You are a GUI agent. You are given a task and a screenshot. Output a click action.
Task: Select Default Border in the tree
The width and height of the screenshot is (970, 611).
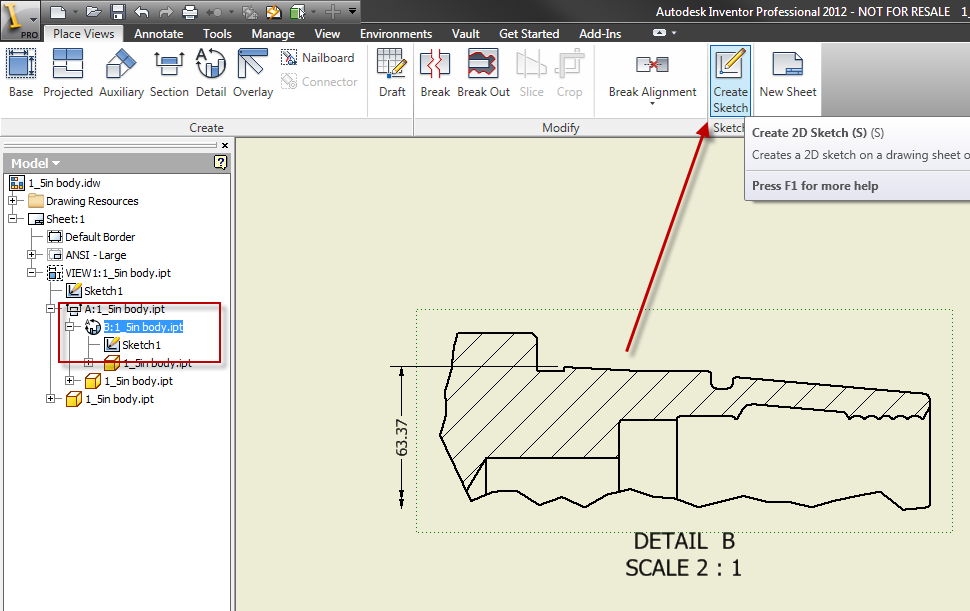[100, 237]
